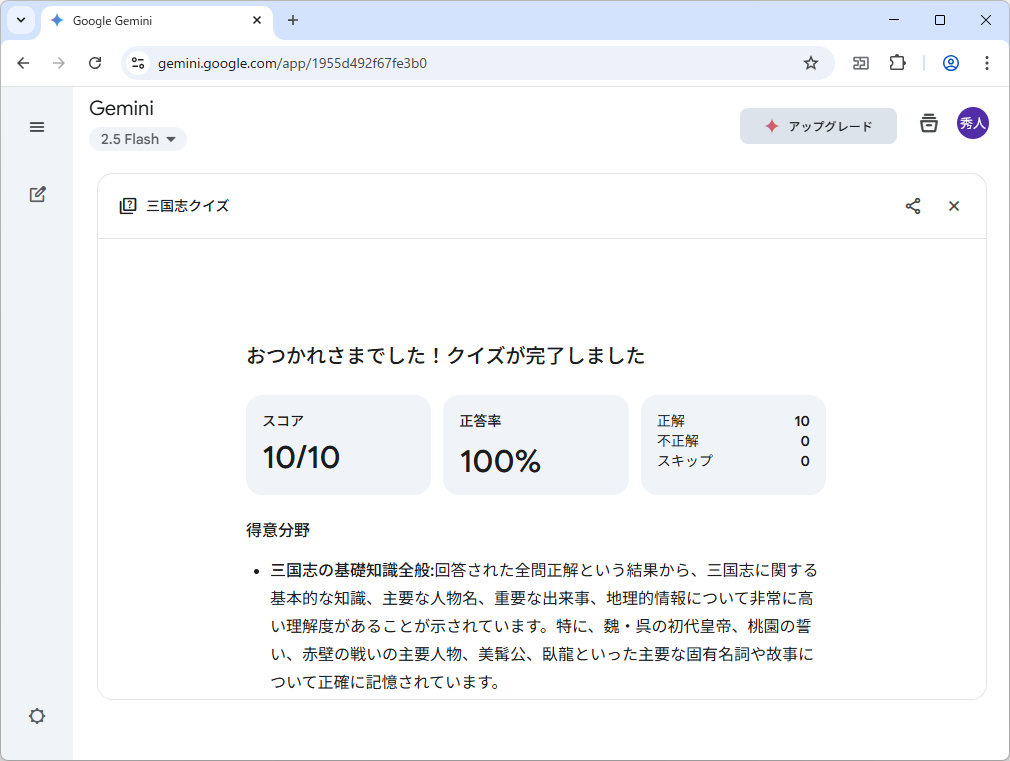The height and width of the screenshot is (761, 1010).
Task: Close the 三国志クイズ card
Action: point(953,206)
